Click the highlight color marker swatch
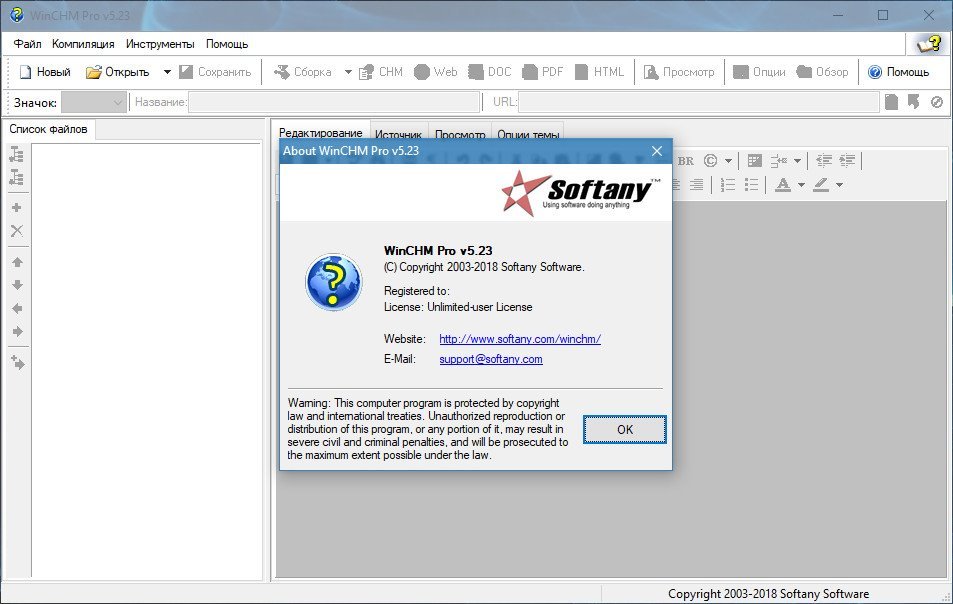The image size is (953, 604). tap(821, 185)
